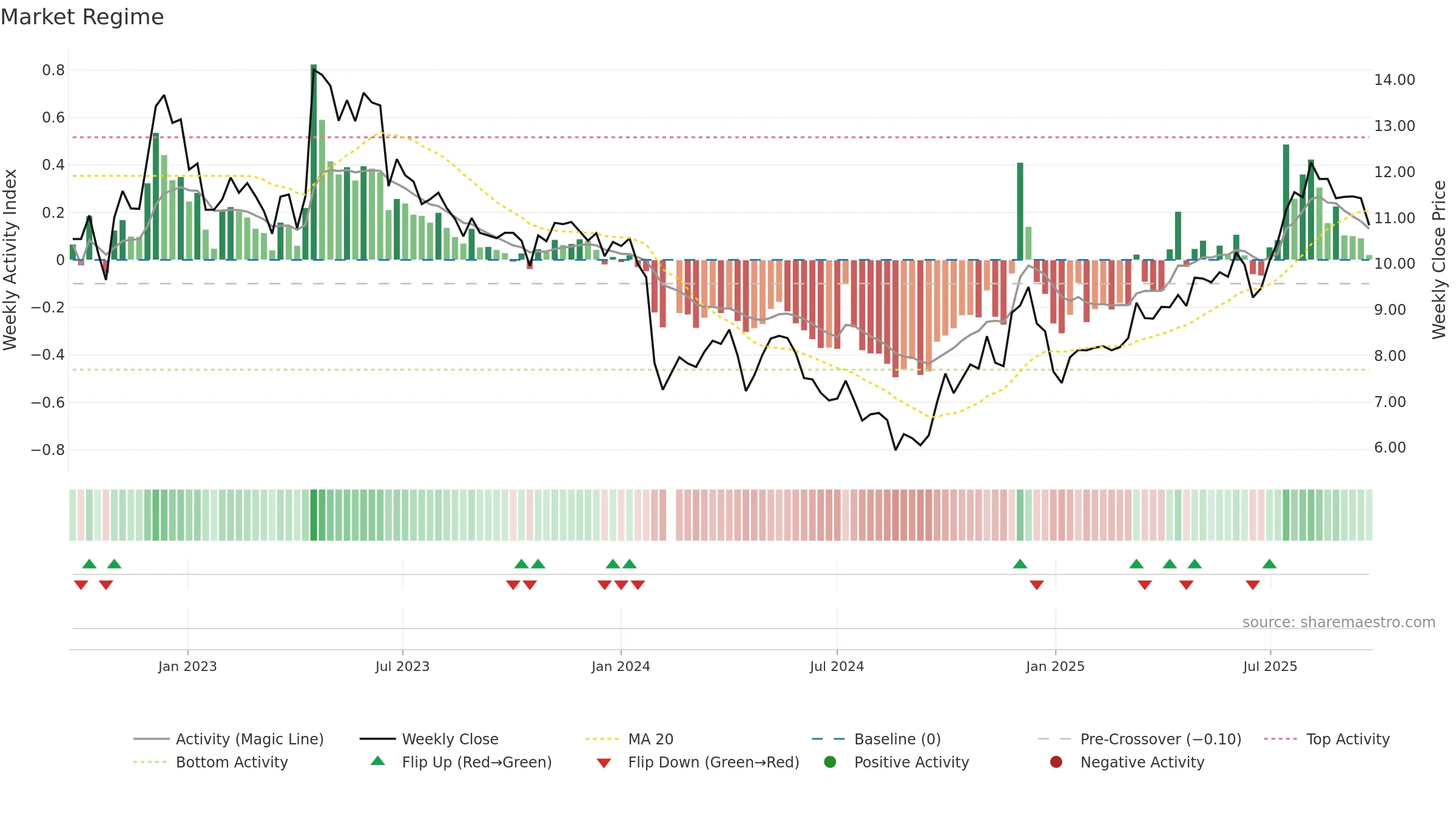
Task: Click the Flip Down red triangle legend icon
Action: click(604, 763)
